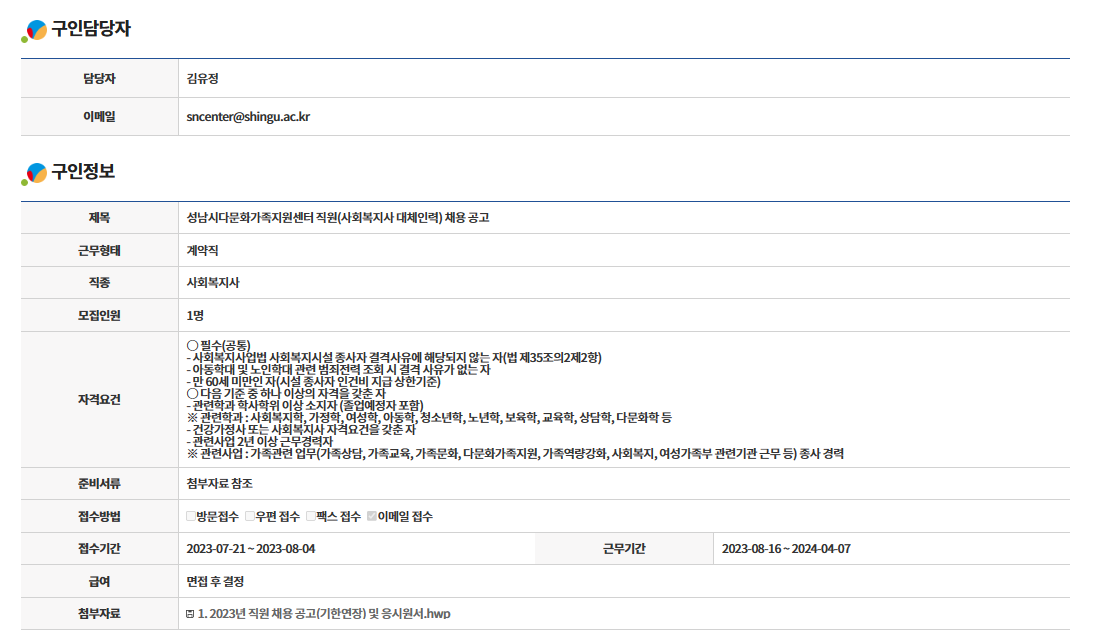Click the 면접 후 결정 salary value
The image size is (1112, 630).
215,581
